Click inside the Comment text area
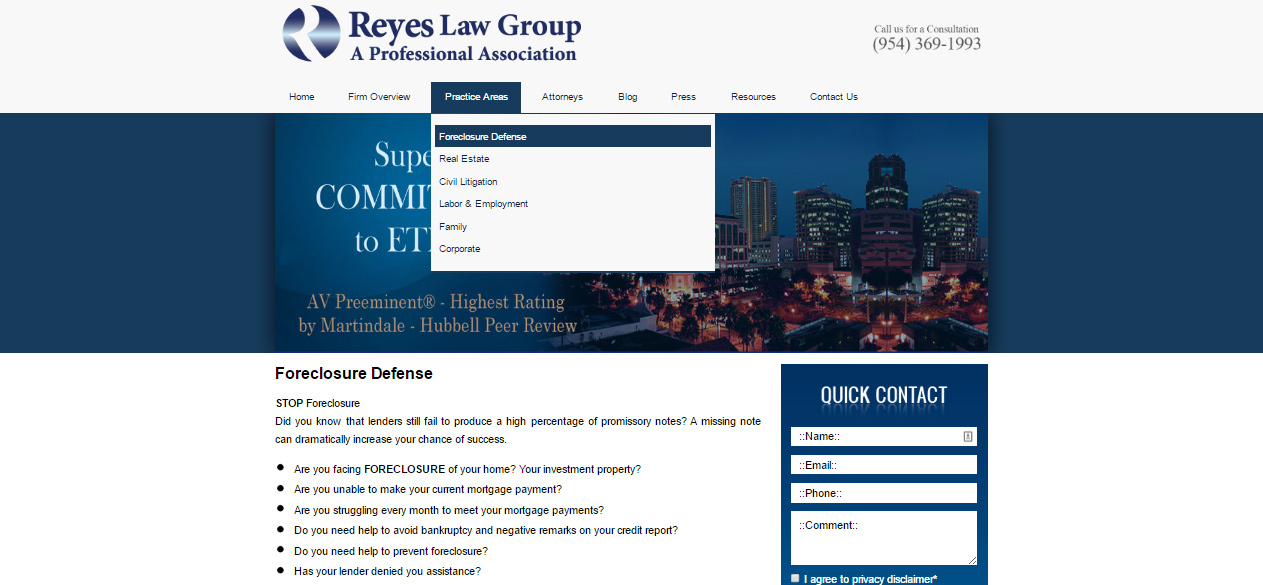1263x585 pixels. pyautogui.click(x=883, y=540)
